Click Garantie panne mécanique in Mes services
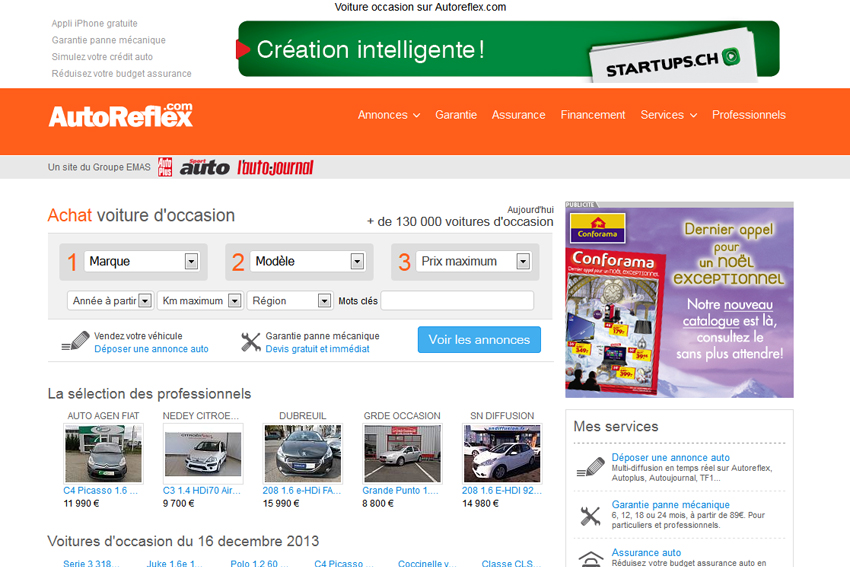The width and height of the screenshot is (850, 567). [671, 505]
